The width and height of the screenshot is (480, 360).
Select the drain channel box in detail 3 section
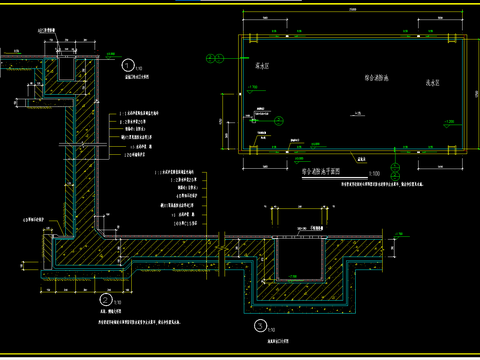(300, 259)
